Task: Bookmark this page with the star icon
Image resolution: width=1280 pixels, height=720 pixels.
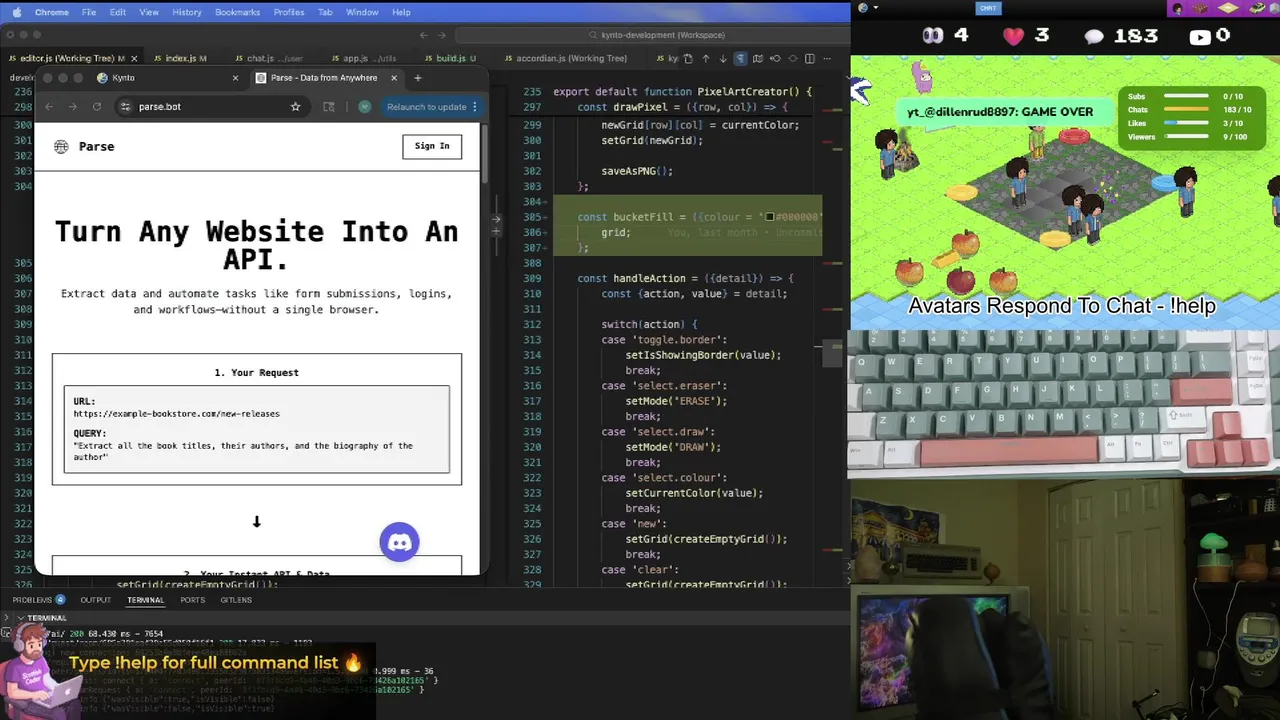Action: (x=295, y=107)
